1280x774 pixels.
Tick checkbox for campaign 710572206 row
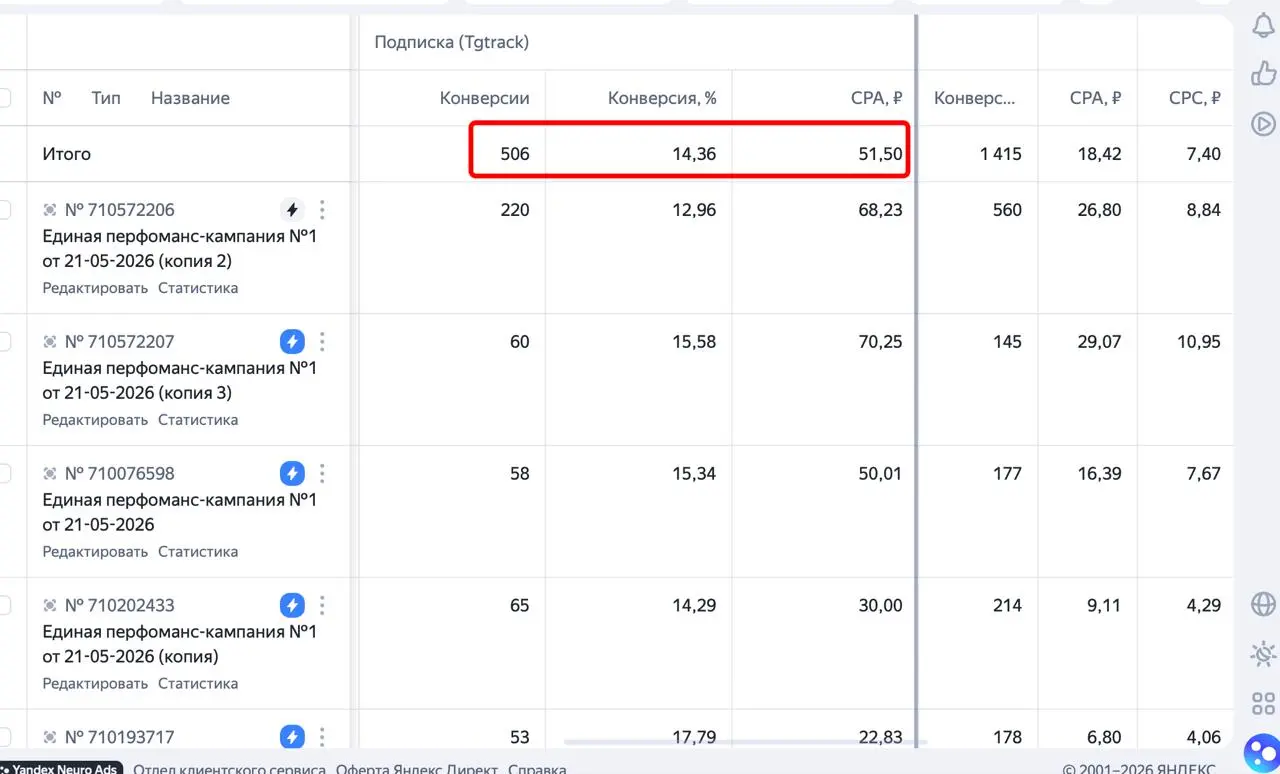tap(4, 210)
